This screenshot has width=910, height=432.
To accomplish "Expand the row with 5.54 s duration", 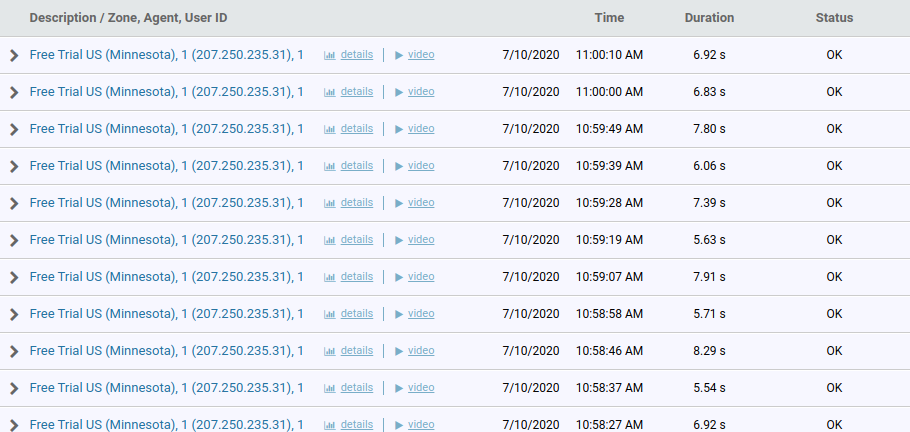I will pos(14,389).
